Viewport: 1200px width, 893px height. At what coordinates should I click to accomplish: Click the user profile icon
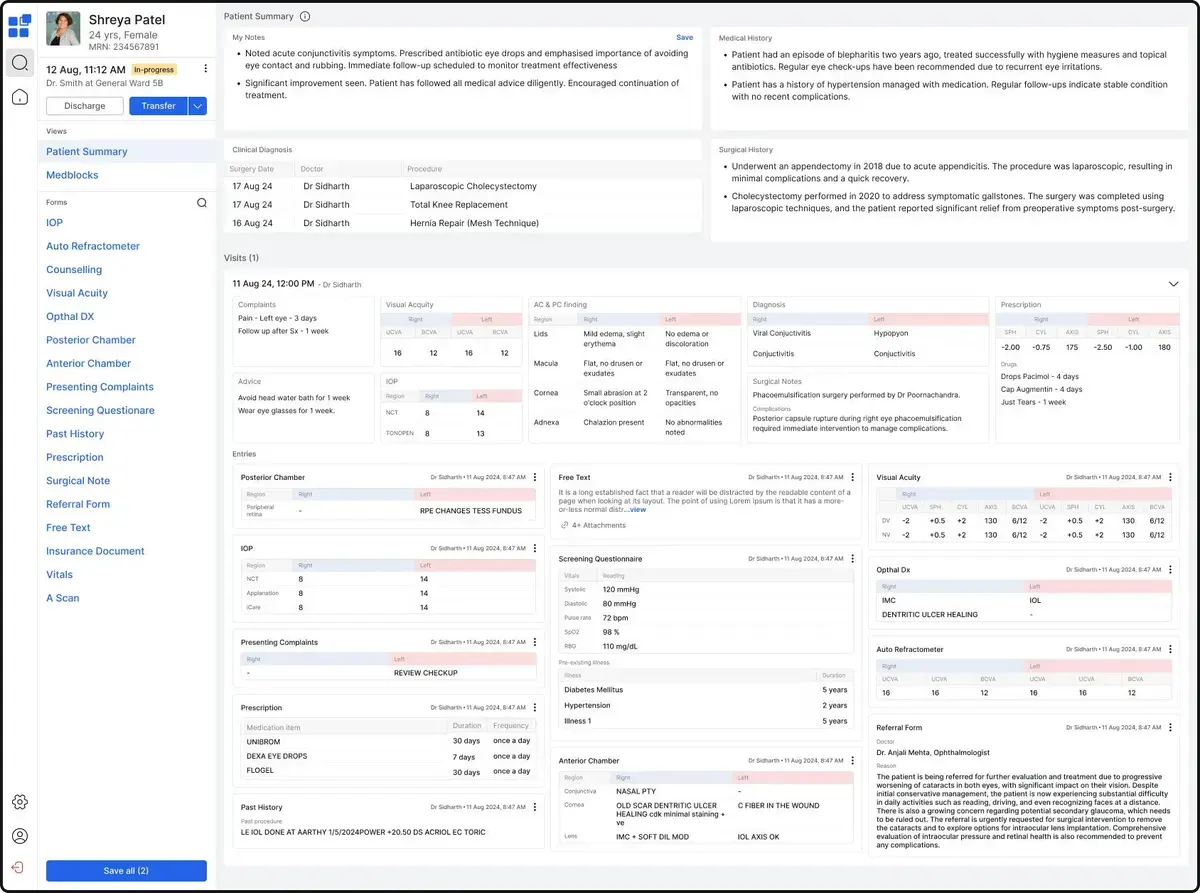point(20,836)
